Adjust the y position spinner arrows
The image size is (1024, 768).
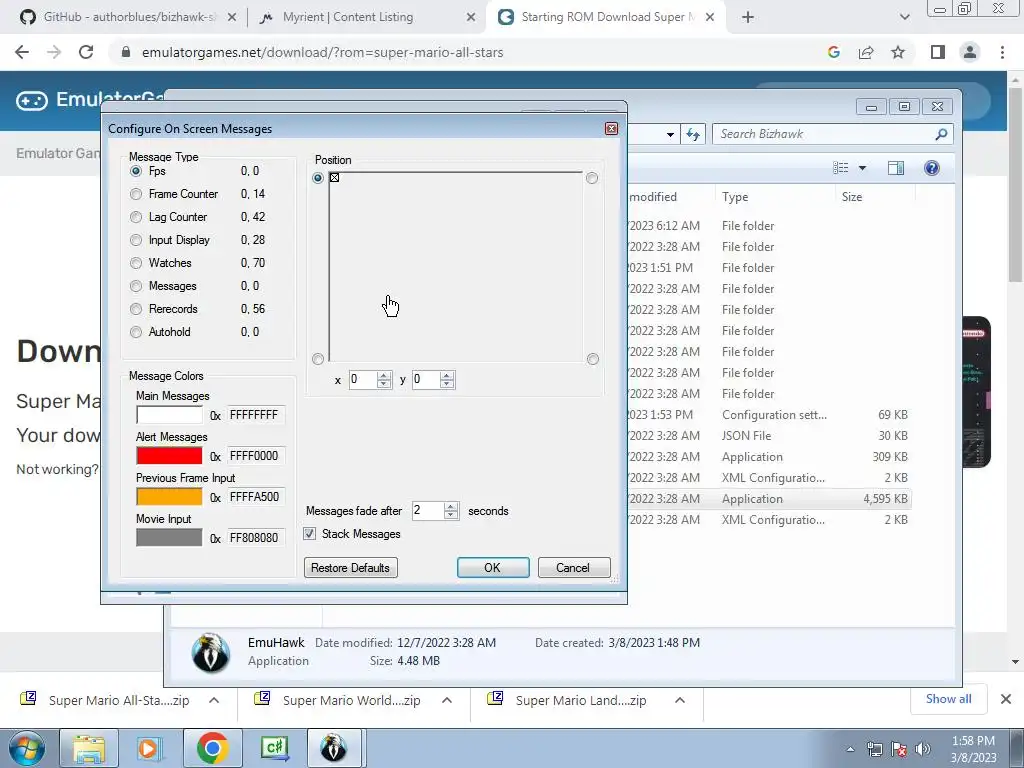click(x=447, y=379)
